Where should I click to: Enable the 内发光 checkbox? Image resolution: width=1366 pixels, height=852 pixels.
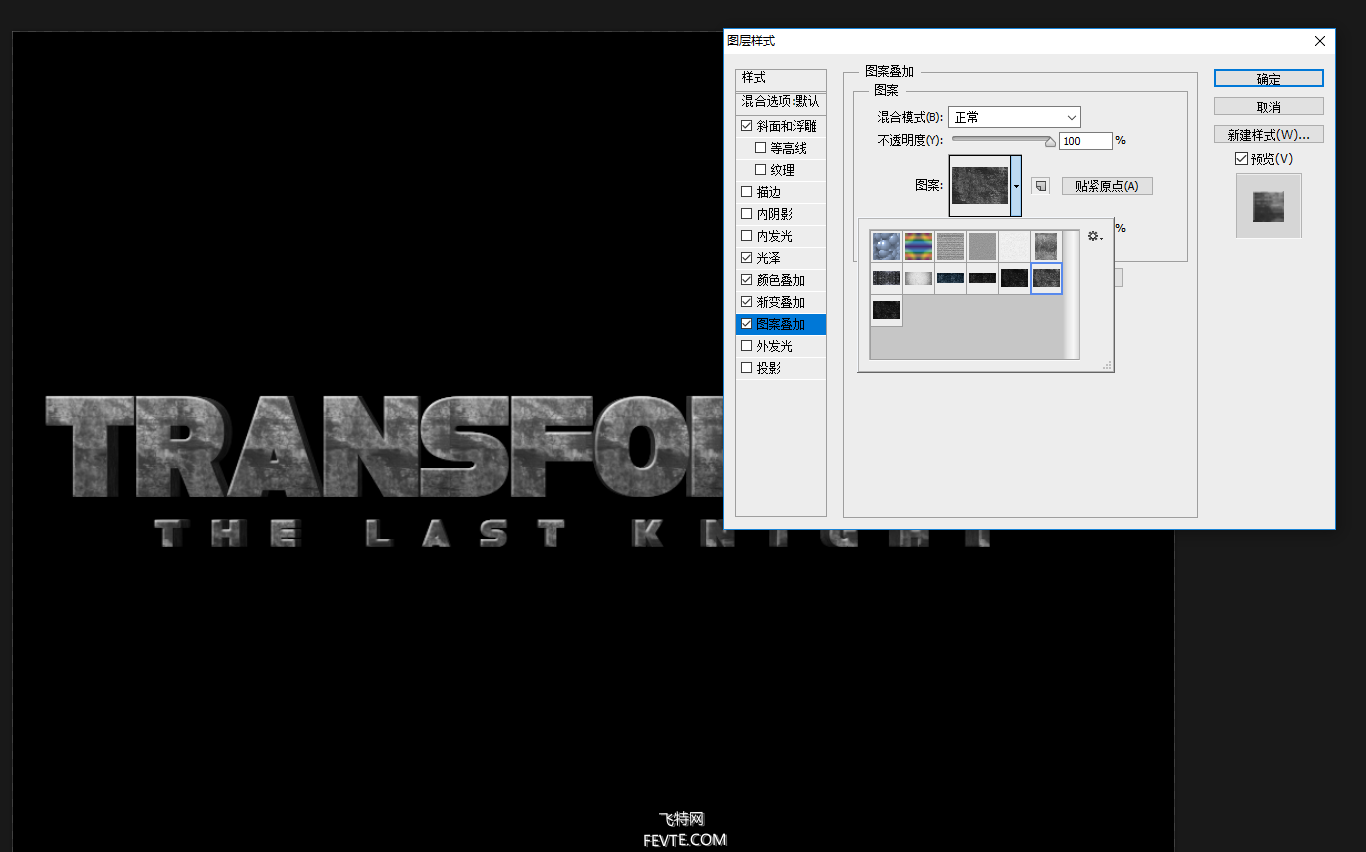pyautogui.click(x=747, y=236)
